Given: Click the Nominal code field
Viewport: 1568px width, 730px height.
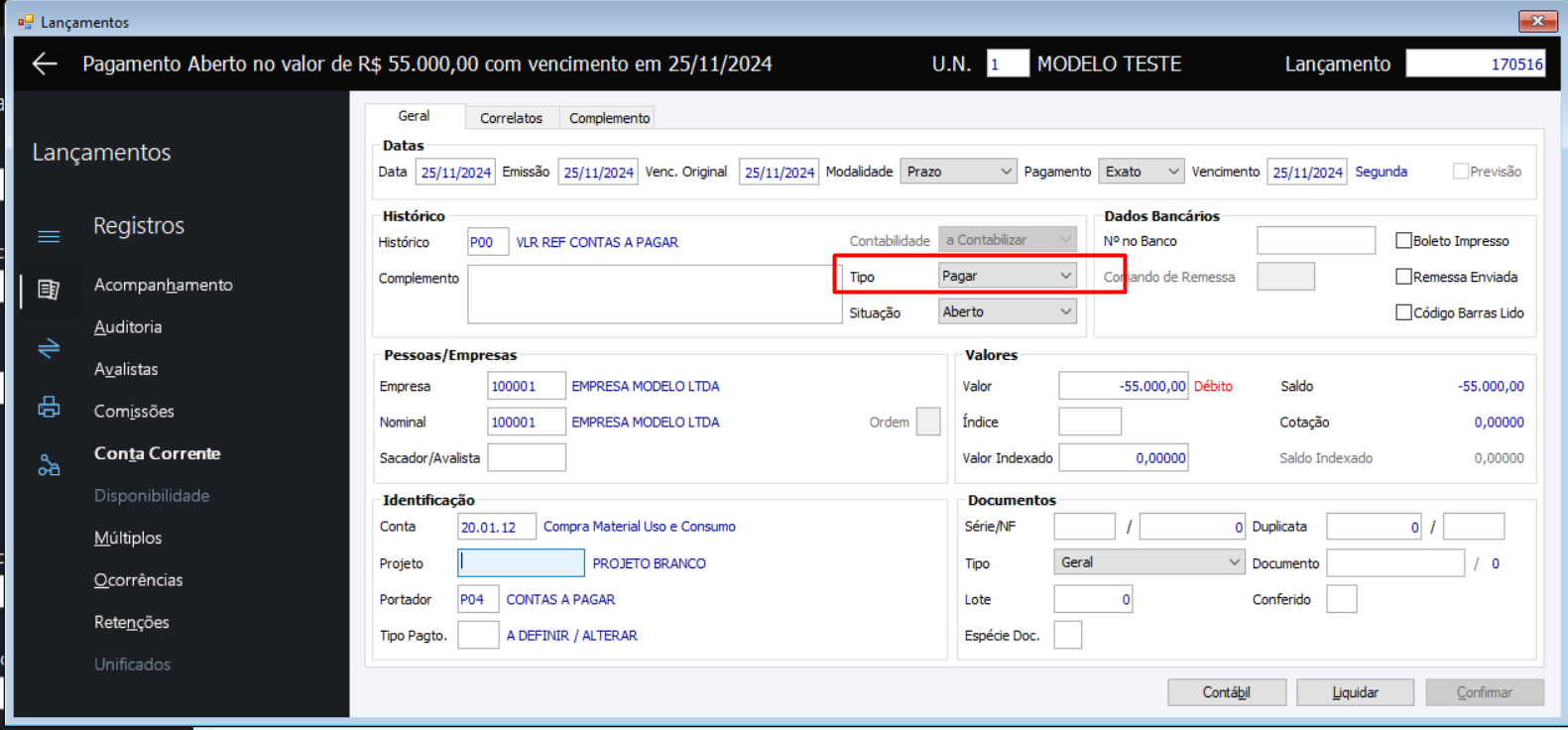Looking at the screenshot, I should 527,422.
